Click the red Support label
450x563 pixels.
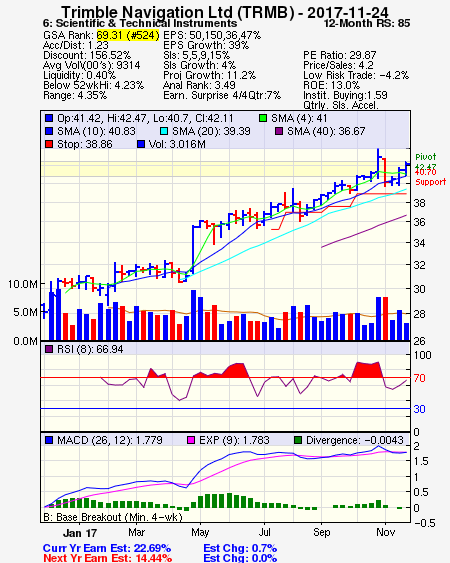tap(430, 182)
